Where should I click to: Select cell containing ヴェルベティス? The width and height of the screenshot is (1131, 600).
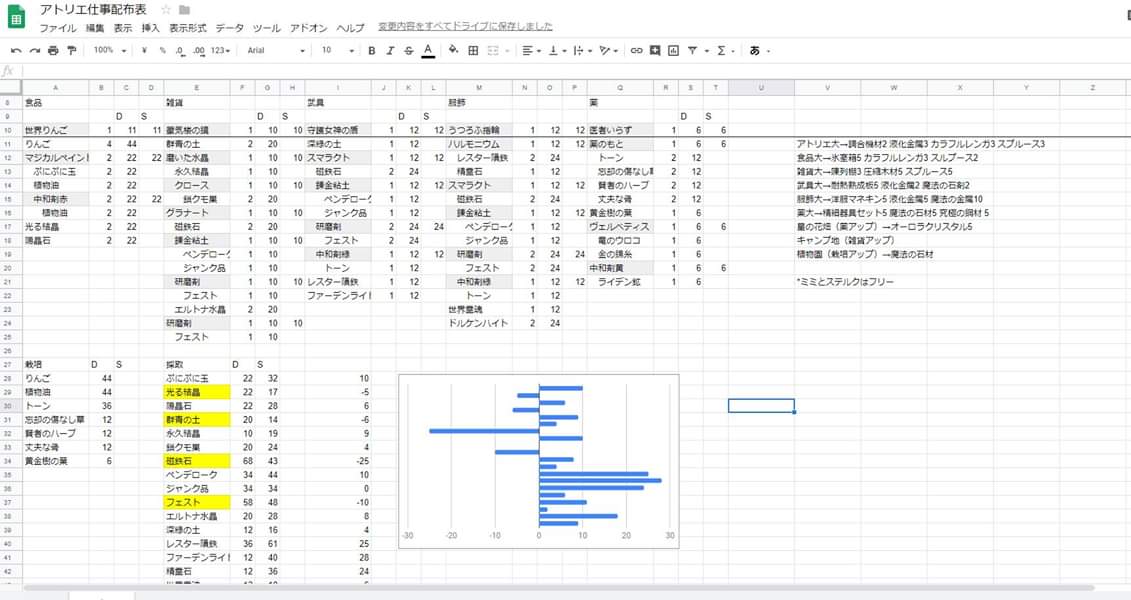(620, 226)
